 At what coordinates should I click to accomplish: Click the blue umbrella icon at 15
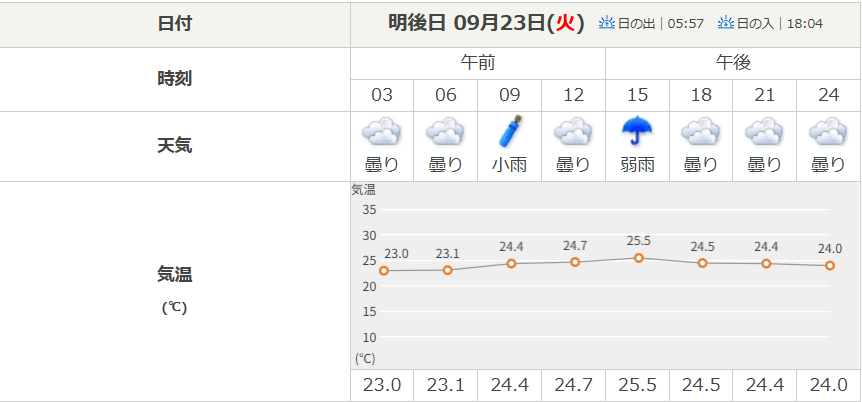tap(638, 132)
